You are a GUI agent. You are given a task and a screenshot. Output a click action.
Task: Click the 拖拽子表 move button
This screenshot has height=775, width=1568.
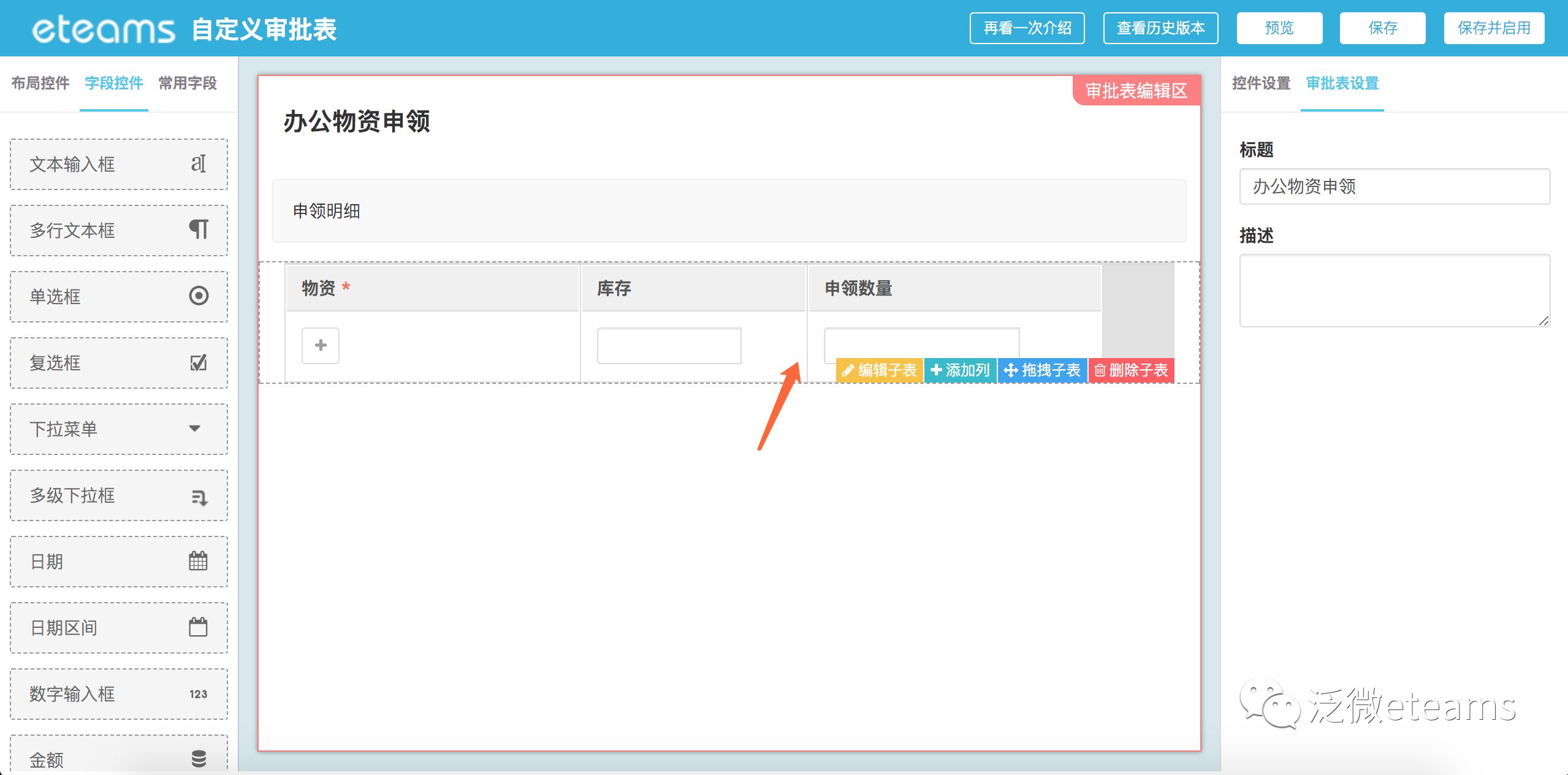pos(1042,370)
